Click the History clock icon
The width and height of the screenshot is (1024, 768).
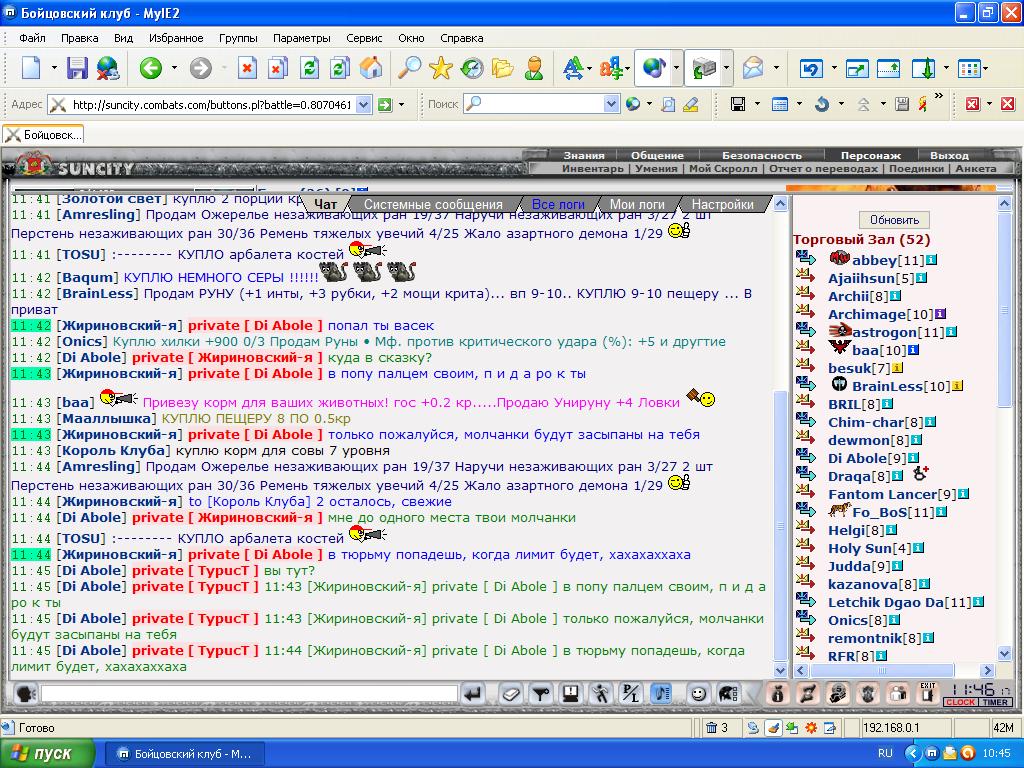(472, 67)
